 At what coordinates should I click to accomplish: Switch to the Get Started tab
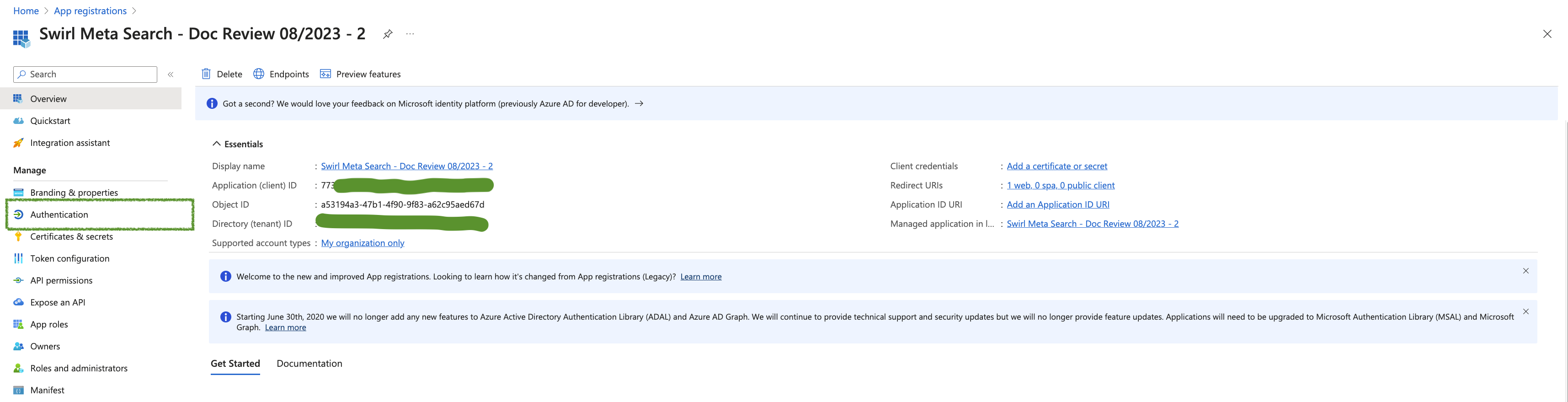point(235,364)
